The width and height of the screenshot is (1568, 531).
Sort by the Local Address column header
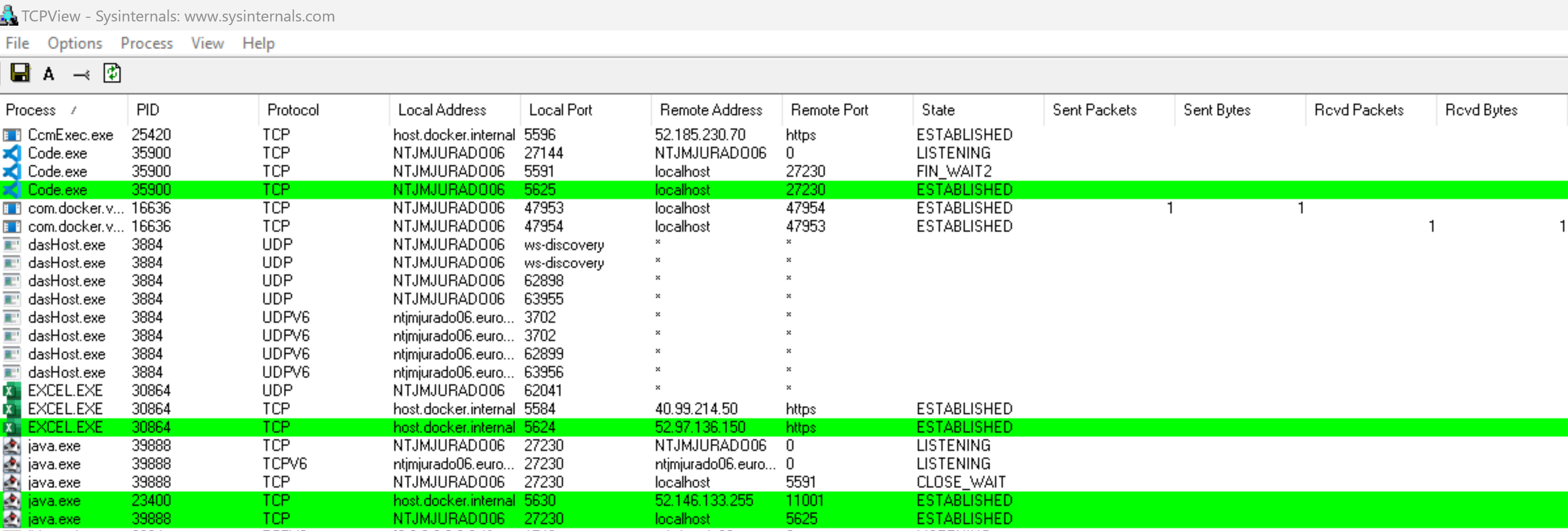tap(455, 110)
